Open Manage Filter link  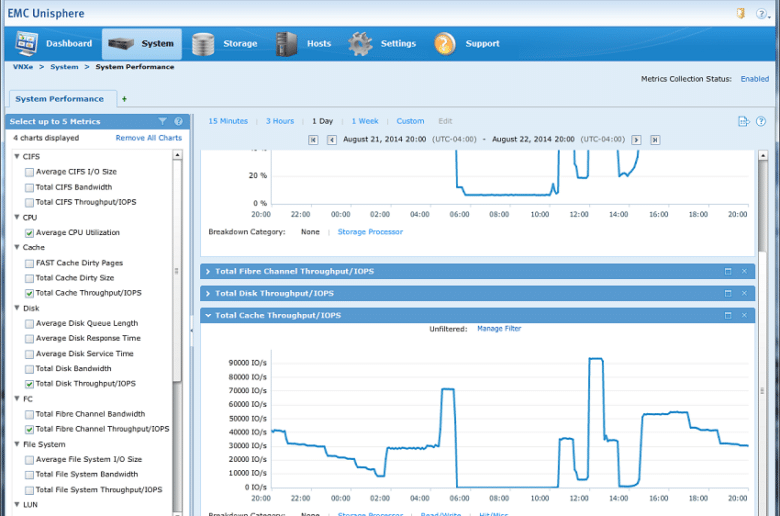click(x=499, y=328)
